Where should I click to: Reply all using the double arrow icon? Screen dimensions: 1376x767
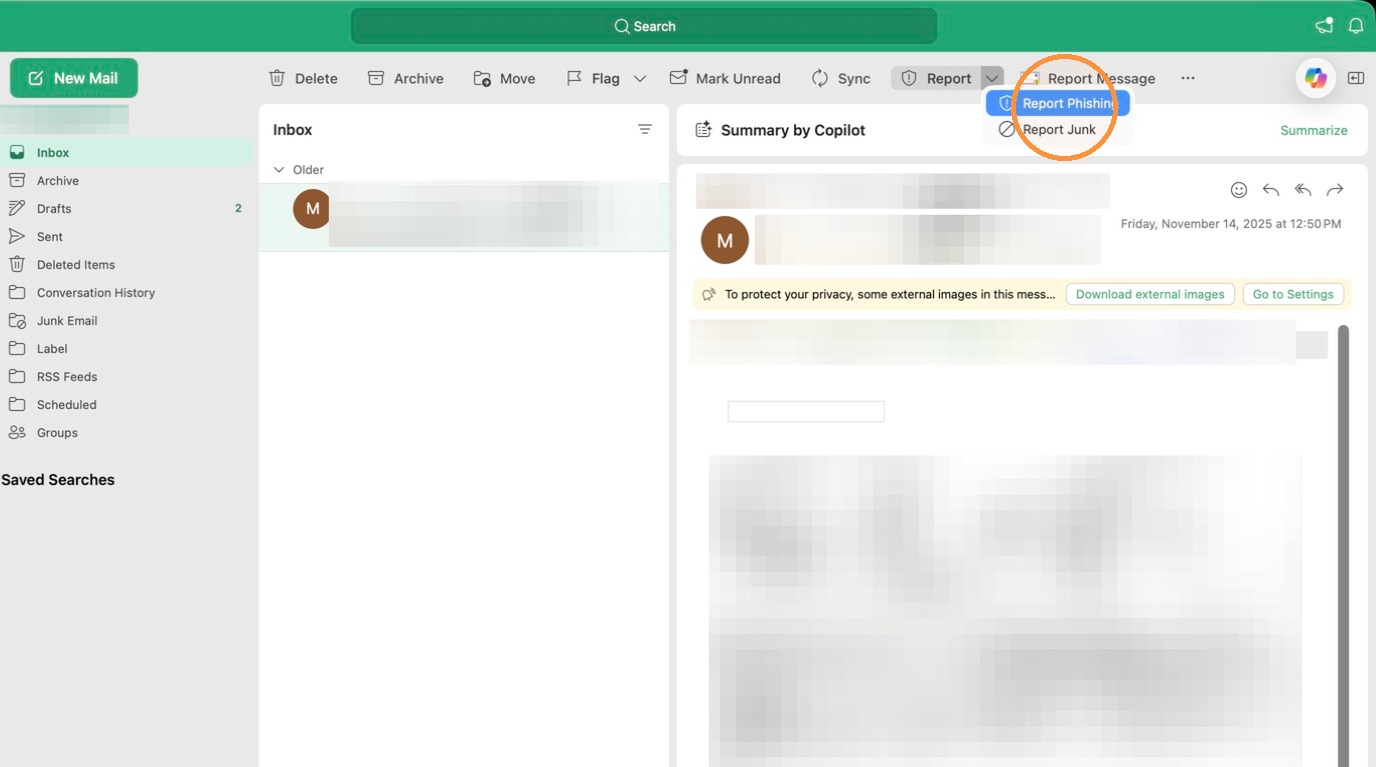coord(1303,190)
